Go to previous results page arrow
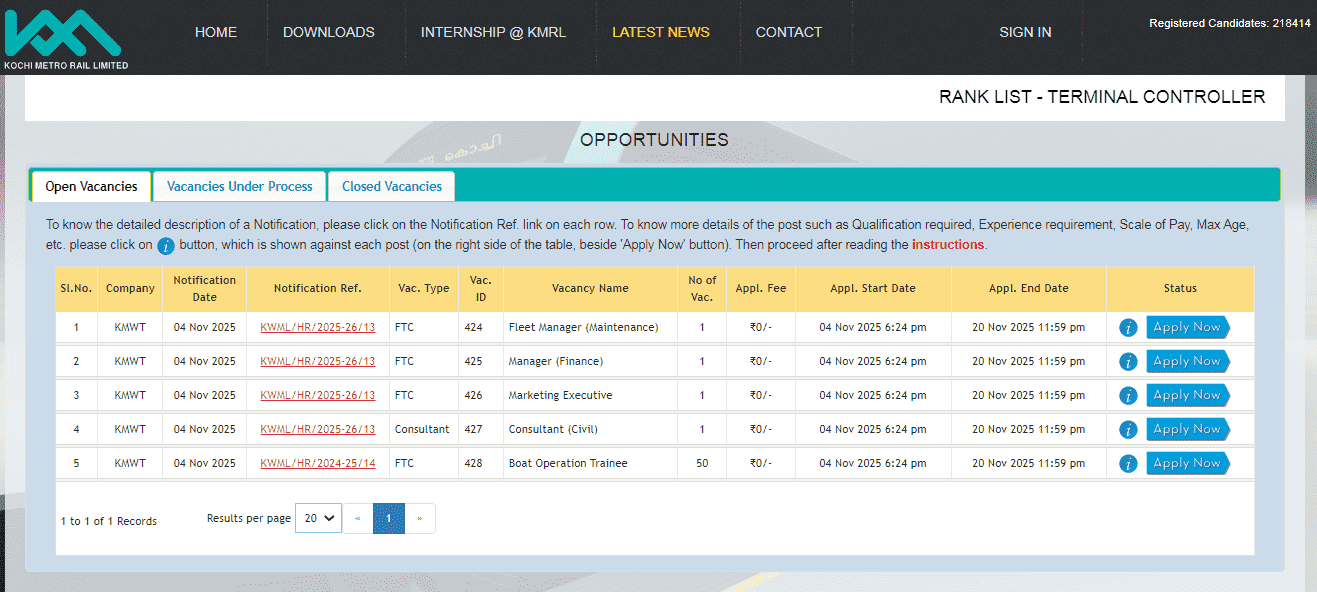This screenshot has height=592, width=1317. tap(358, 518)
